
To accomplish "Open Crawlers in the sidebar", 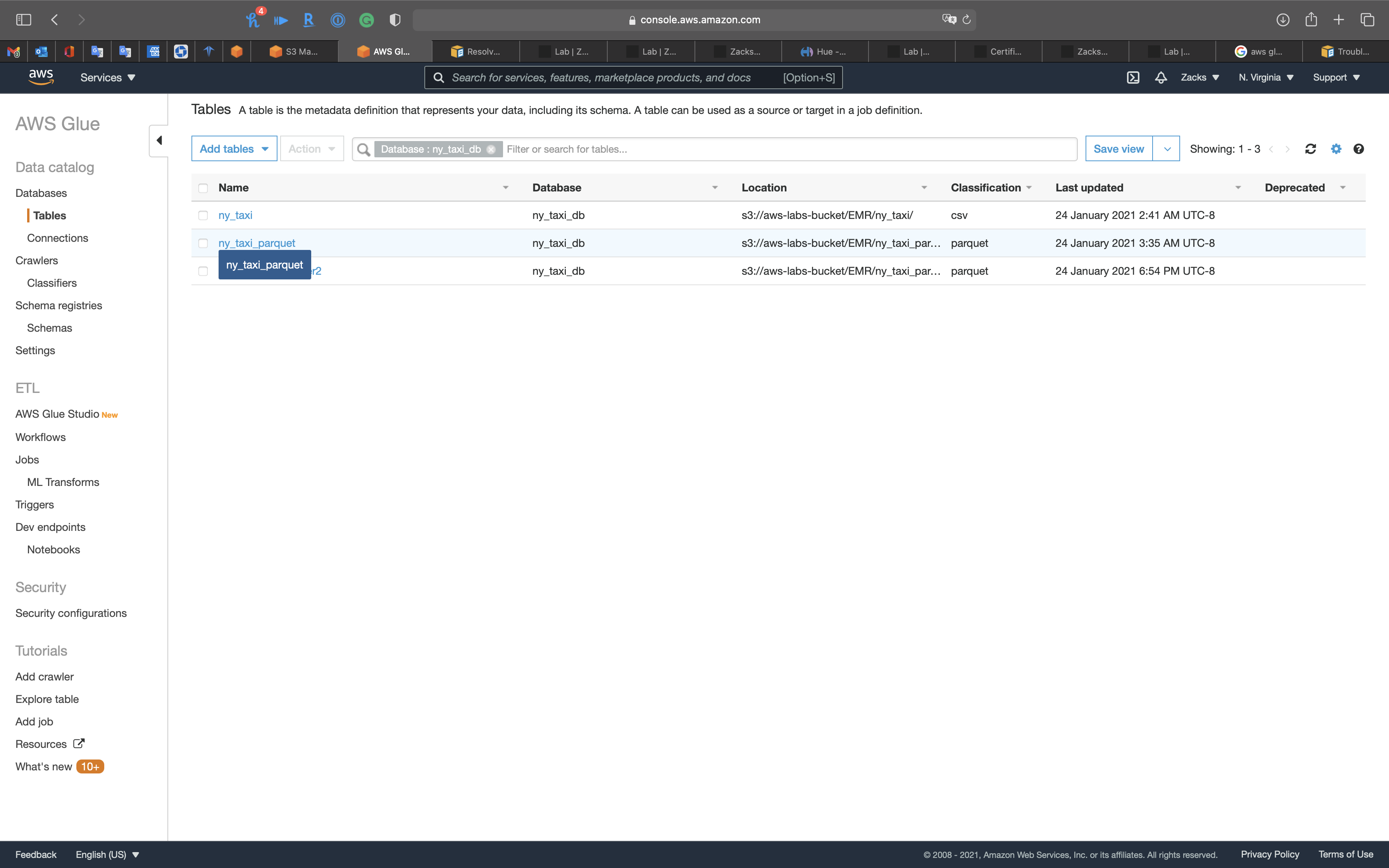I will coord(37,261).
